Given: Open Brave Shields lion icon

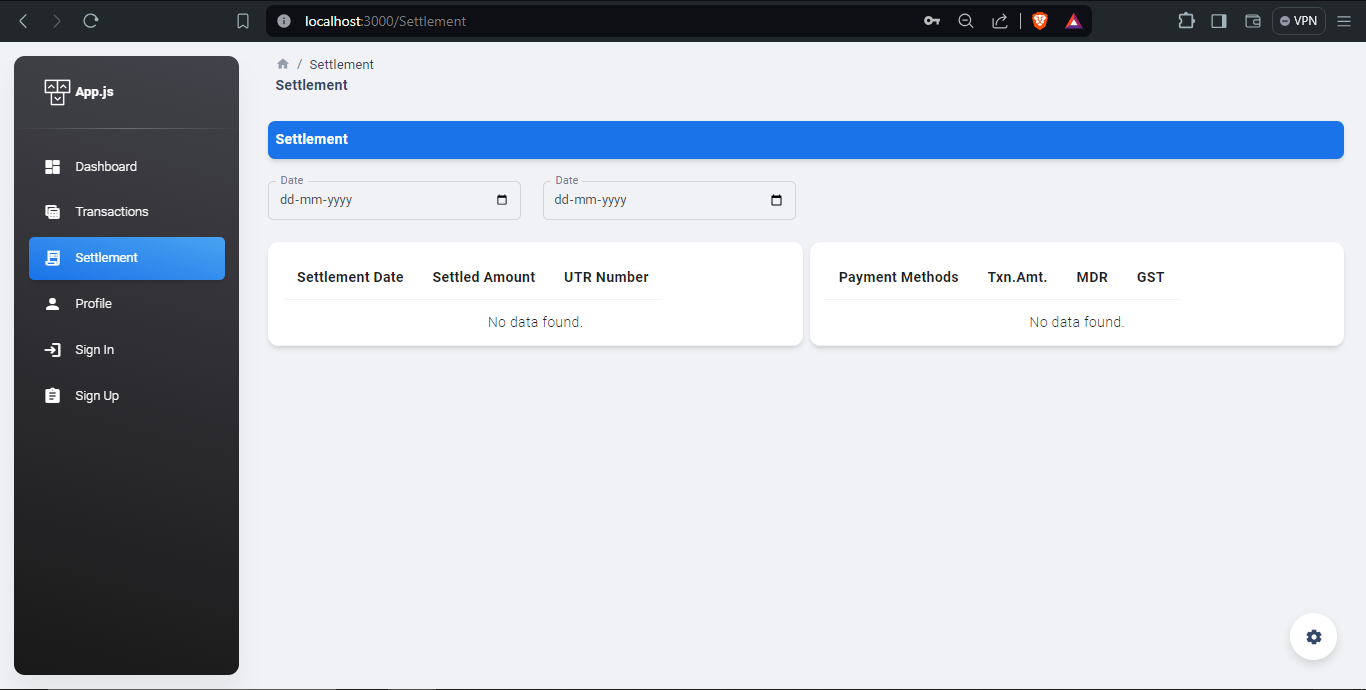Looking at the screenshot, I should (x=1040, y=21).
